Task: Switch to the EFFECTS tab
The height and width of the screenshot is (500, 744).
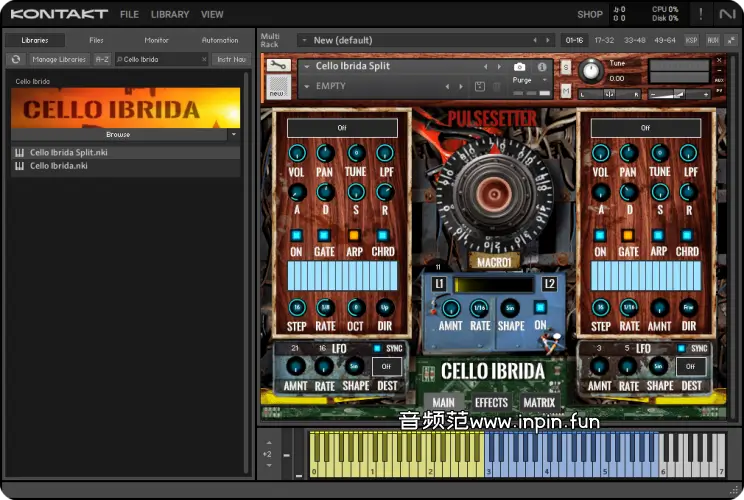Action: (x=491, y=403)
